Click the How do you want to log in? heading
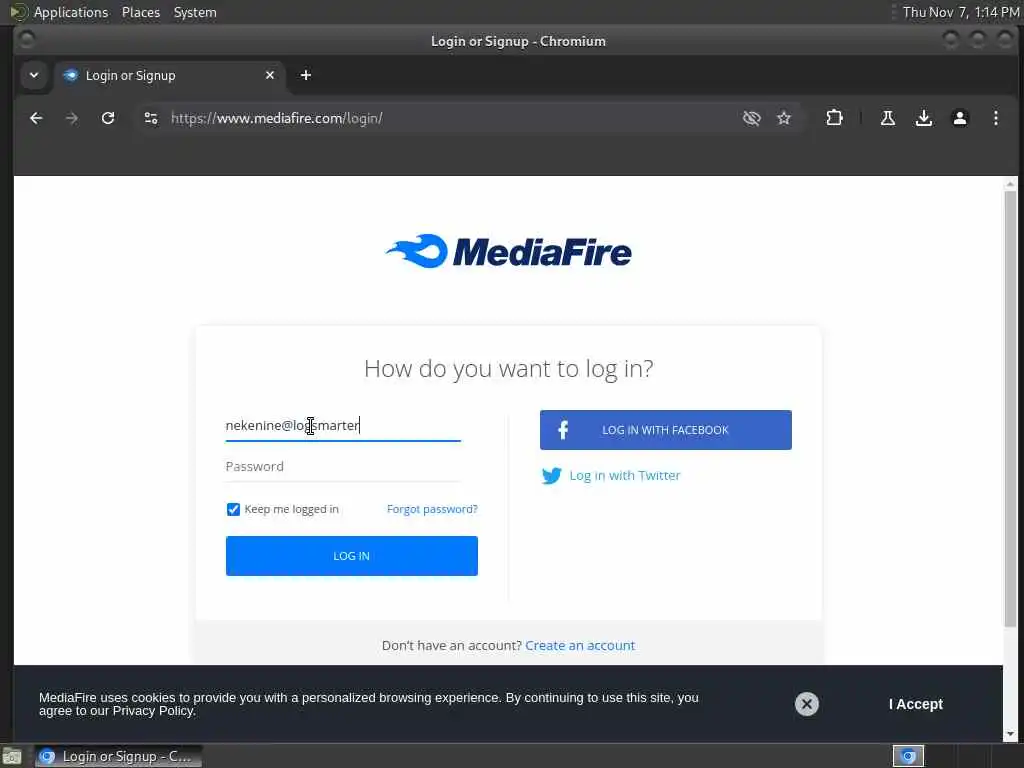This screenshot has width=1024, height=768. pos(509,369)
